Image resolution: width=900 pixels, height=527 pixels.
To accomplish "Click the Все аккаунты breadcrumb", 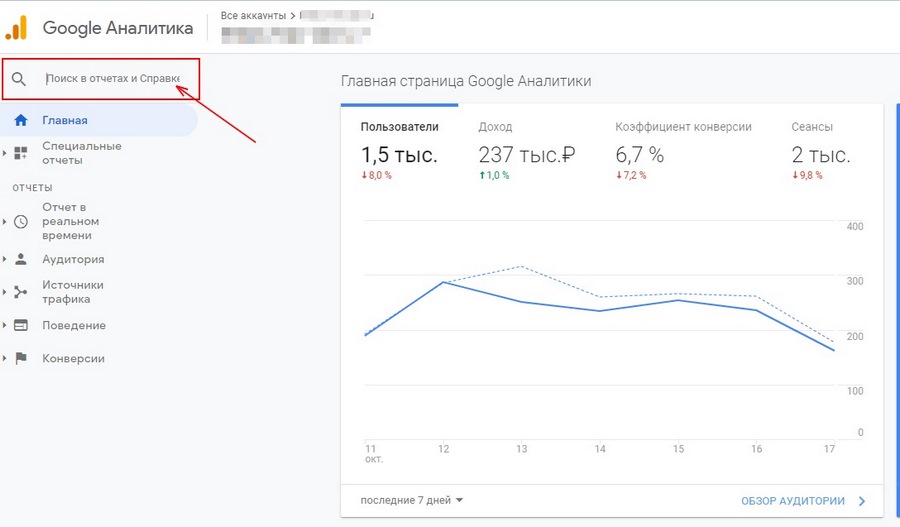I will pyautogui.click(x=253, y=16).
